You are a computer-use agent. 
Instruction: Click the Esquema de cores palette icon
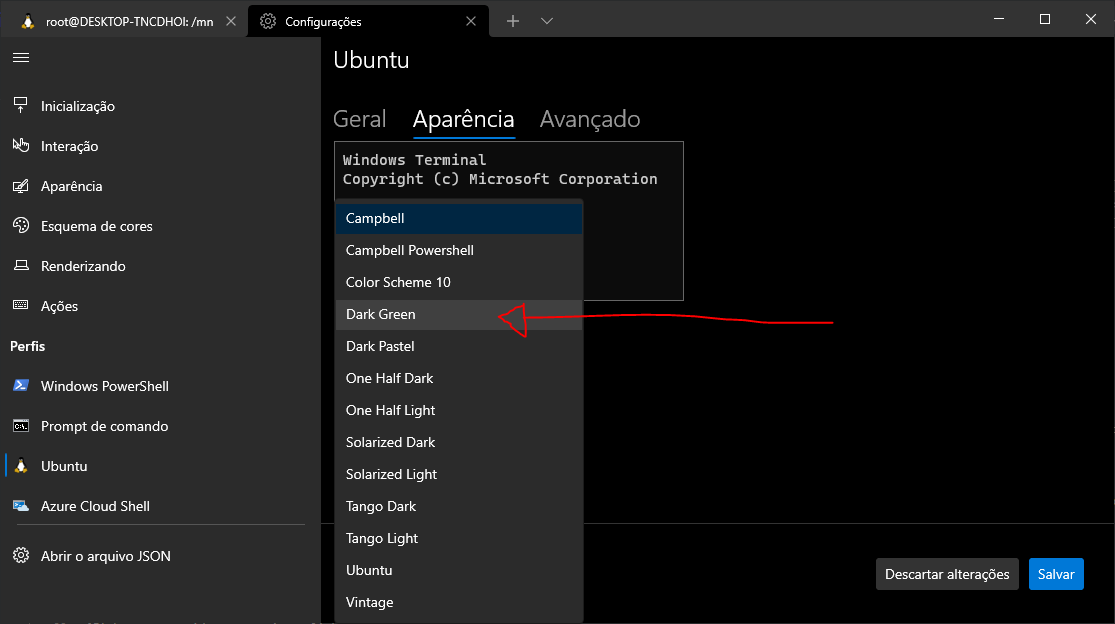21,225
